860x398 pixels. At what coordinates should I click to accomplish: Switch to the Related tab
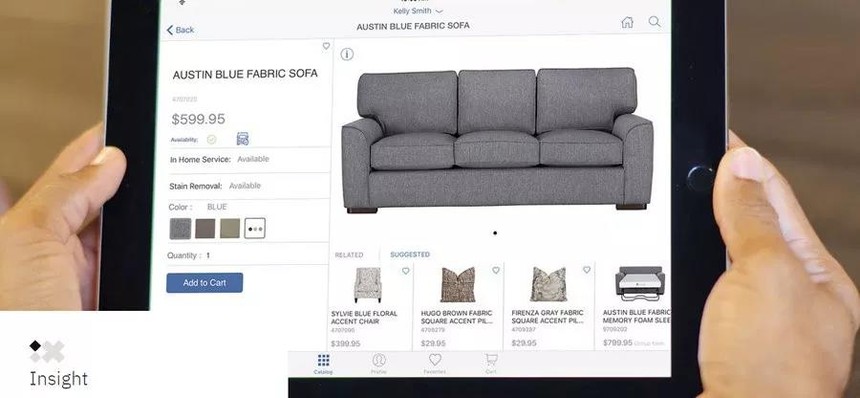[349, 255]
